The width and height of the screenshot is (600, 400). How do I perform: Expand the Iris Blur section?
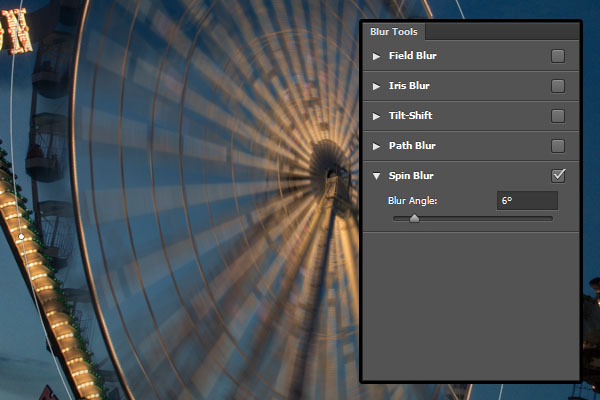click(377, 86)
